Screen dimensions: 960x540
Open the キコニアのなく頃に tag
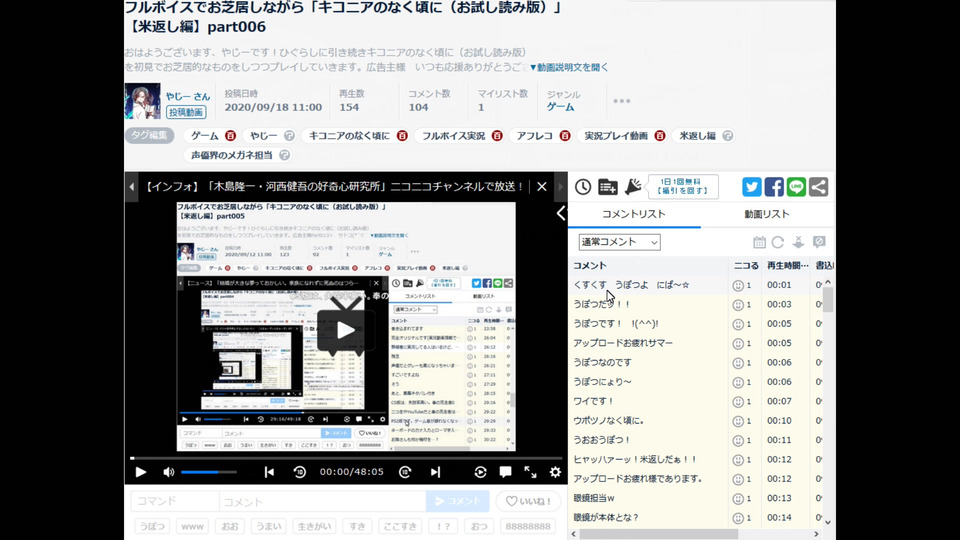pyautogui.click(x=349, y=136)
